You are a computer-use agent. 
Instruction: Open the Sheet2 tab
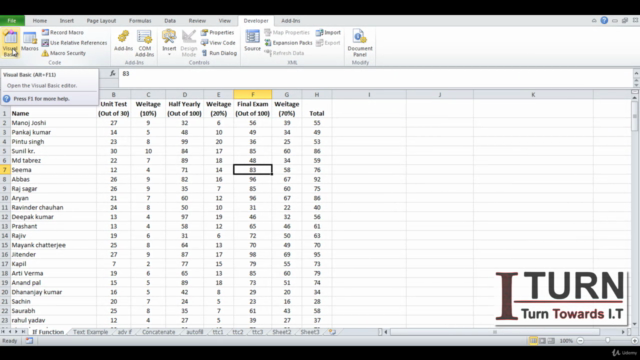[x=282, y=332]
